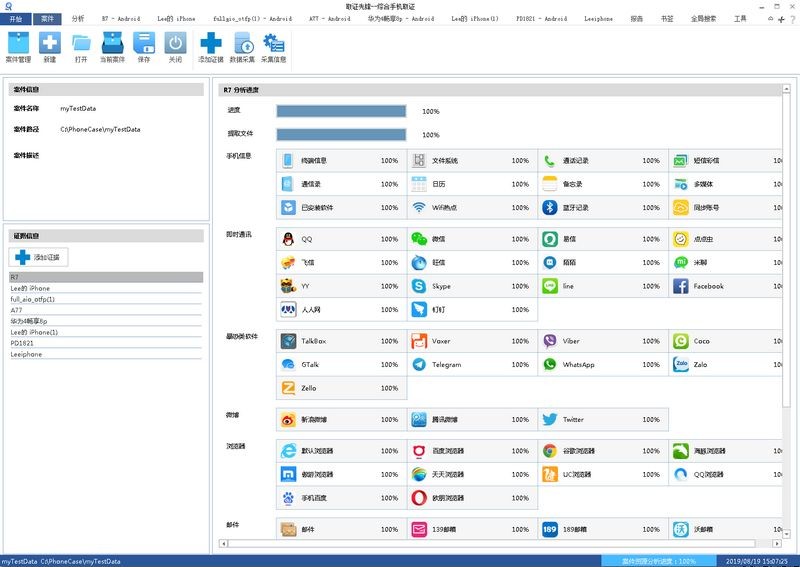Click the 蓝牙记录 Bluetooth icon
The height and width of the screenshot is (567, 800).
(x=549, y=207)
